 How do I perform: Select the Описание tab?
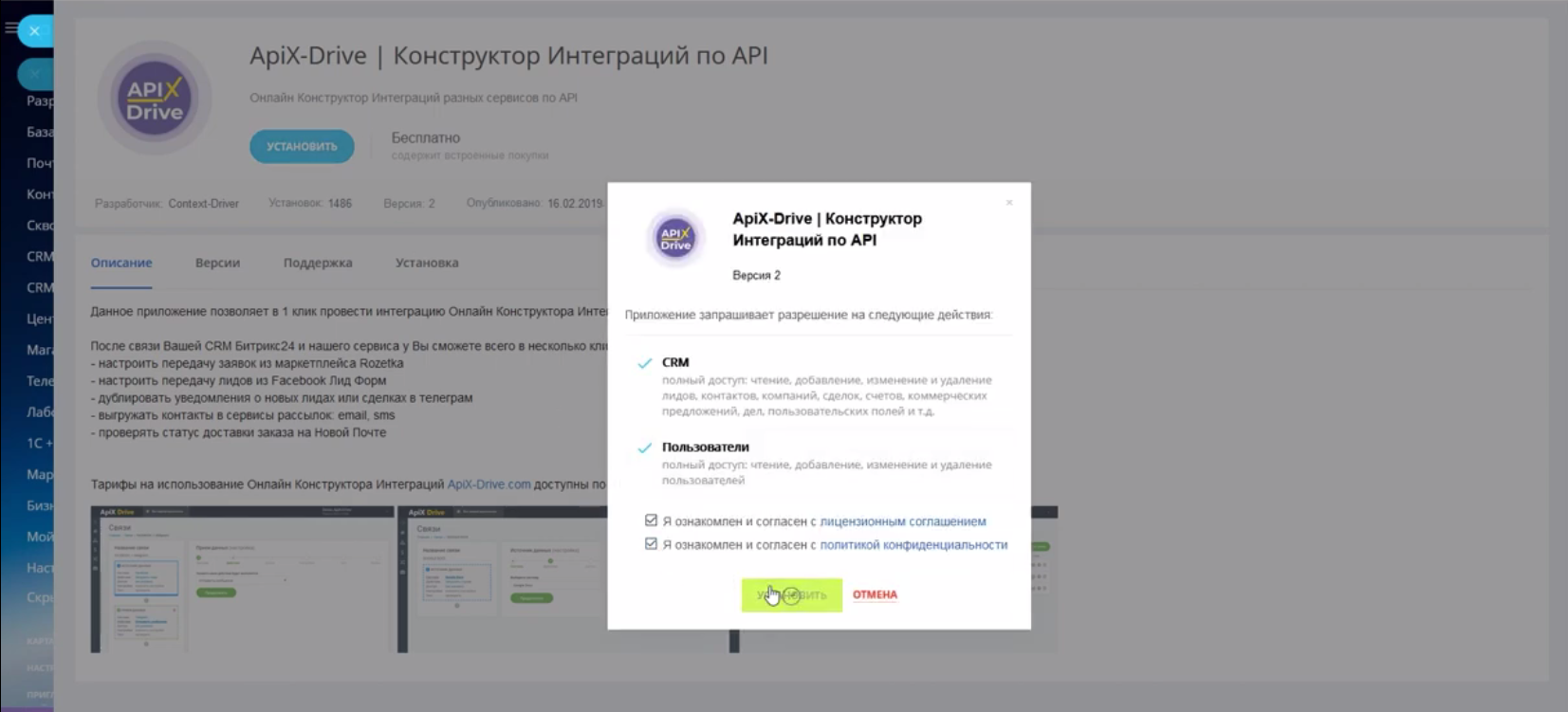coord(121,263)
